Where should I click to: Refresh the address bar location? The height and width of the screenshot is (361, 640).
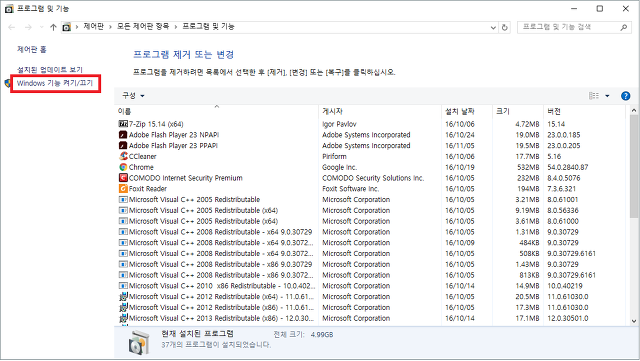click(x=504, y=27)
